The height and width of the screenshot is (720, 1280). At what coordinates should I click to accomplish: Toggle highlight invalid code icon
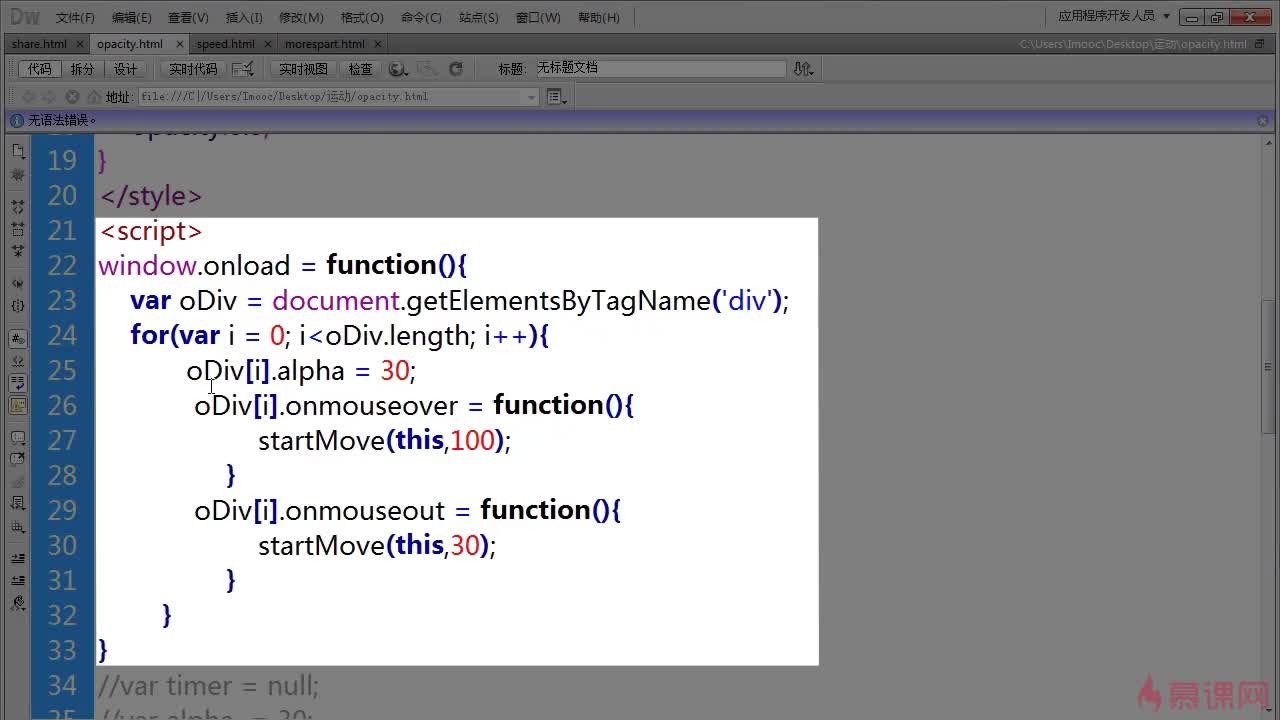[18, 361]
